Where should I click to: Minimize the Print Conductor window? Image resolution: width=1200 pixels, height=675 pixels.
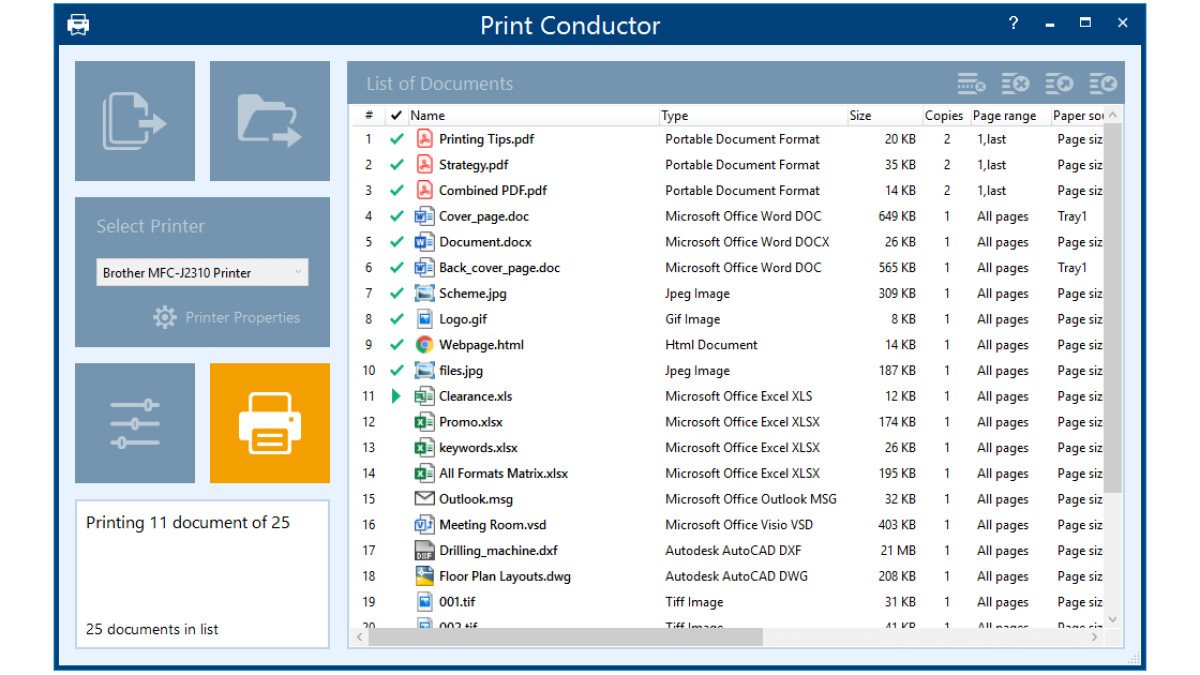pyautogui.click(x=1050, y=24)
